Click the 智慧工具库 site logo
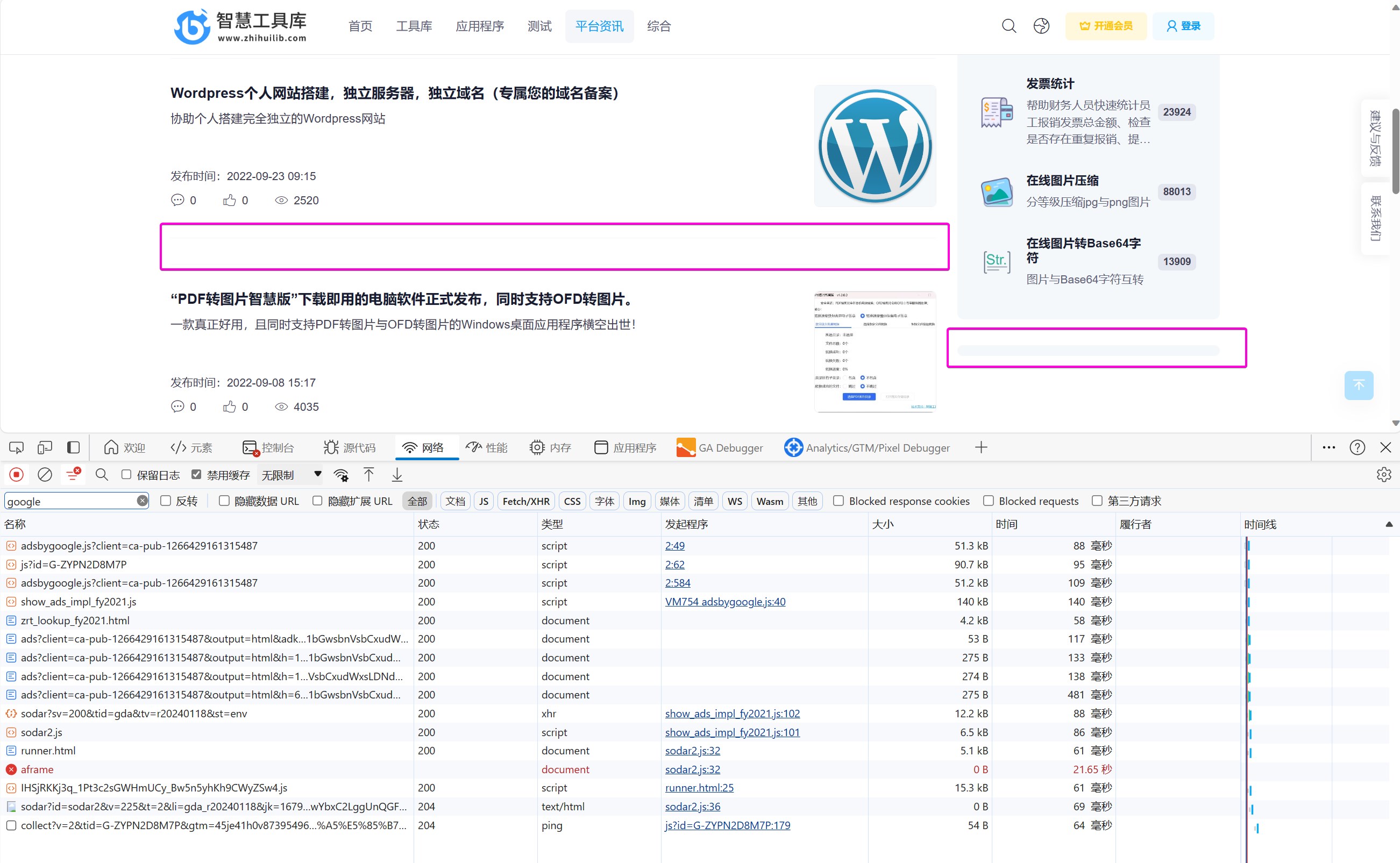Viewport: 1400px width, 863px height. click(x=240, y=26)
